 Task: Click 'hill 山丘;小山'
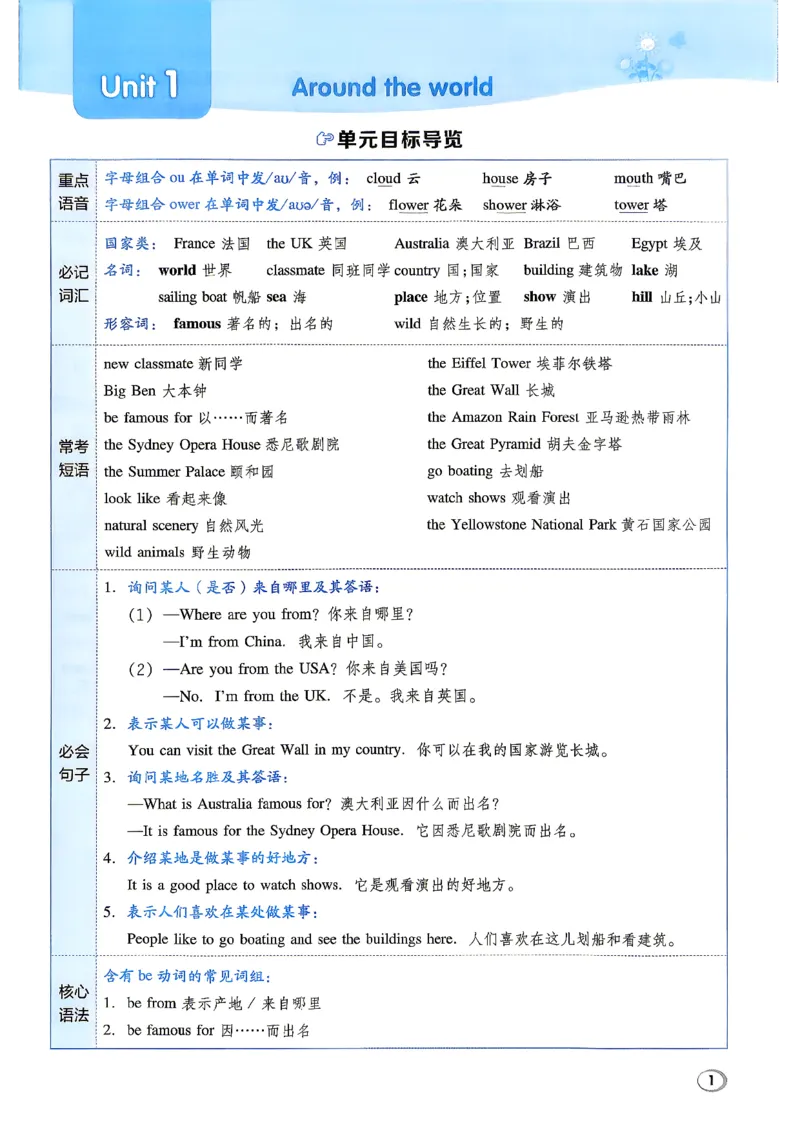click(676, 297)
